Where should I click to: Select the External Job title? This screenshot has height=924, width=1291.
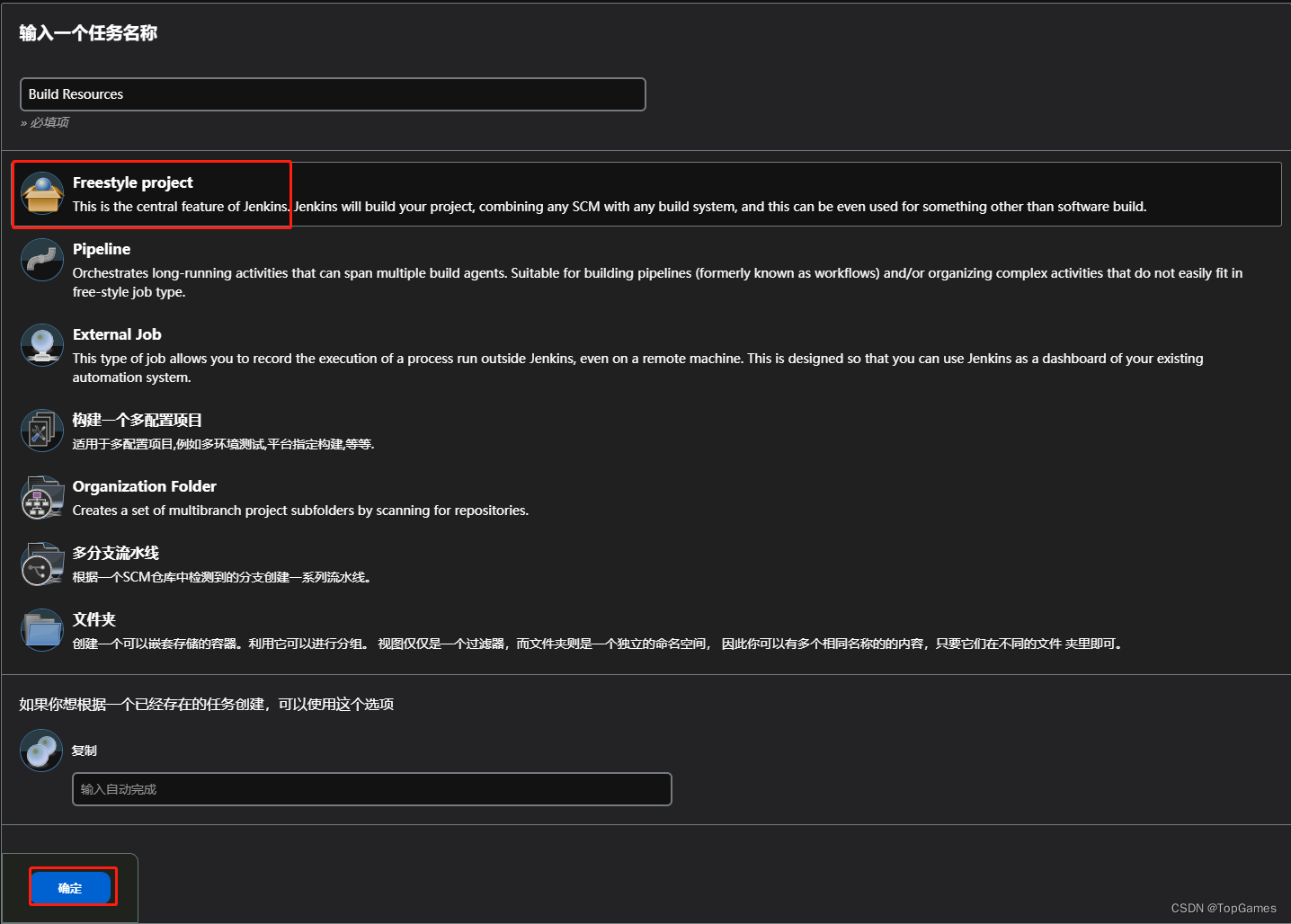coord(117,334)
